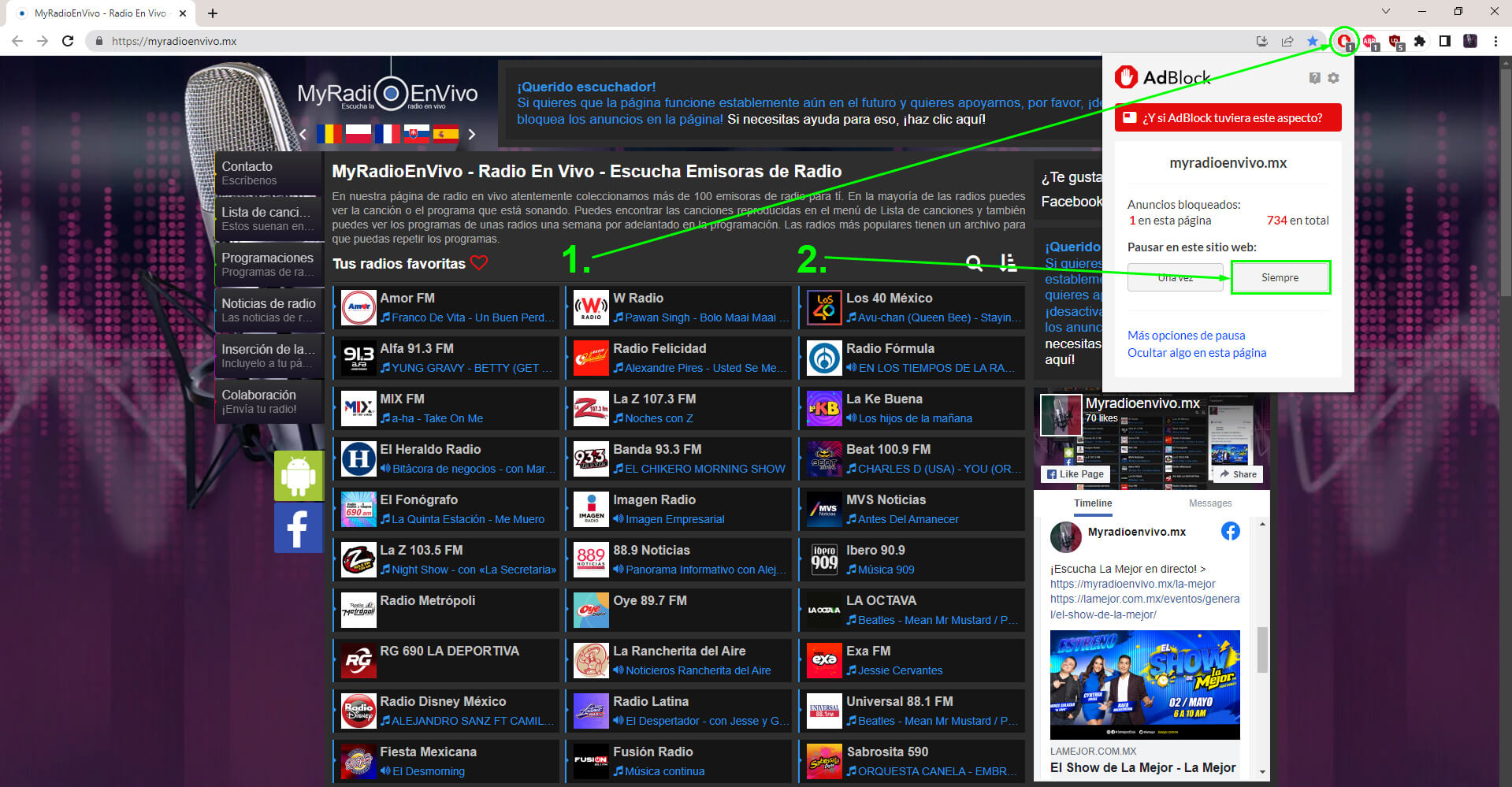Click the El Heraldo Radio logo

358,458
